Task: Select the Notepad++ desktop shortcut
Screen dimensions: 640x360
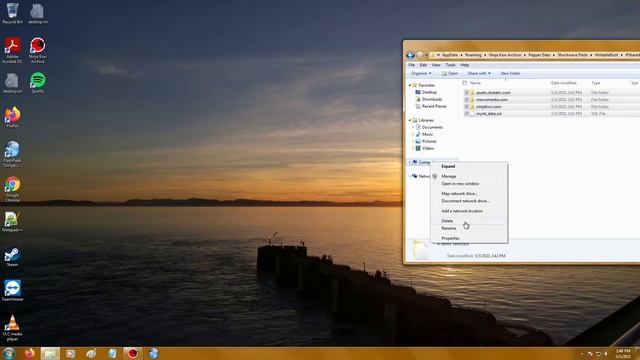Action: (12, 222)
